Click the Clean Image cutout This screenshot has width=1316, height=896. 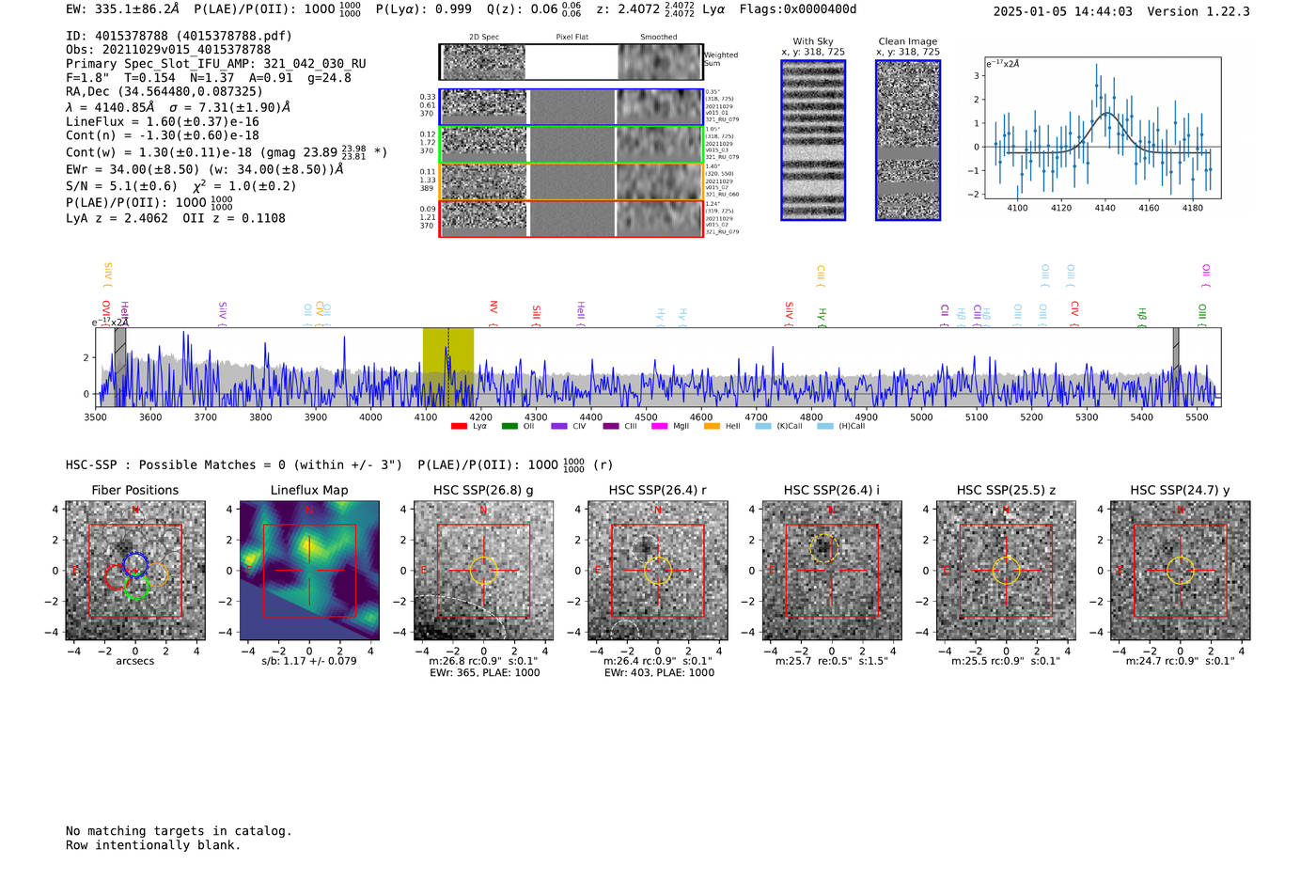pos(908,140)
